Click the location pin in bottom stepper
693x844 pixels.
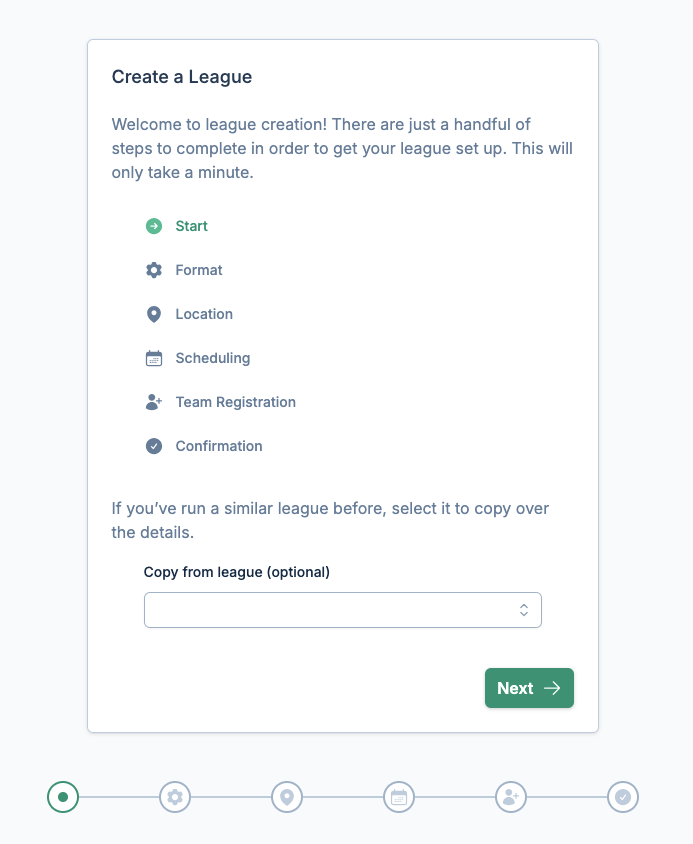[x=287, y=797]
